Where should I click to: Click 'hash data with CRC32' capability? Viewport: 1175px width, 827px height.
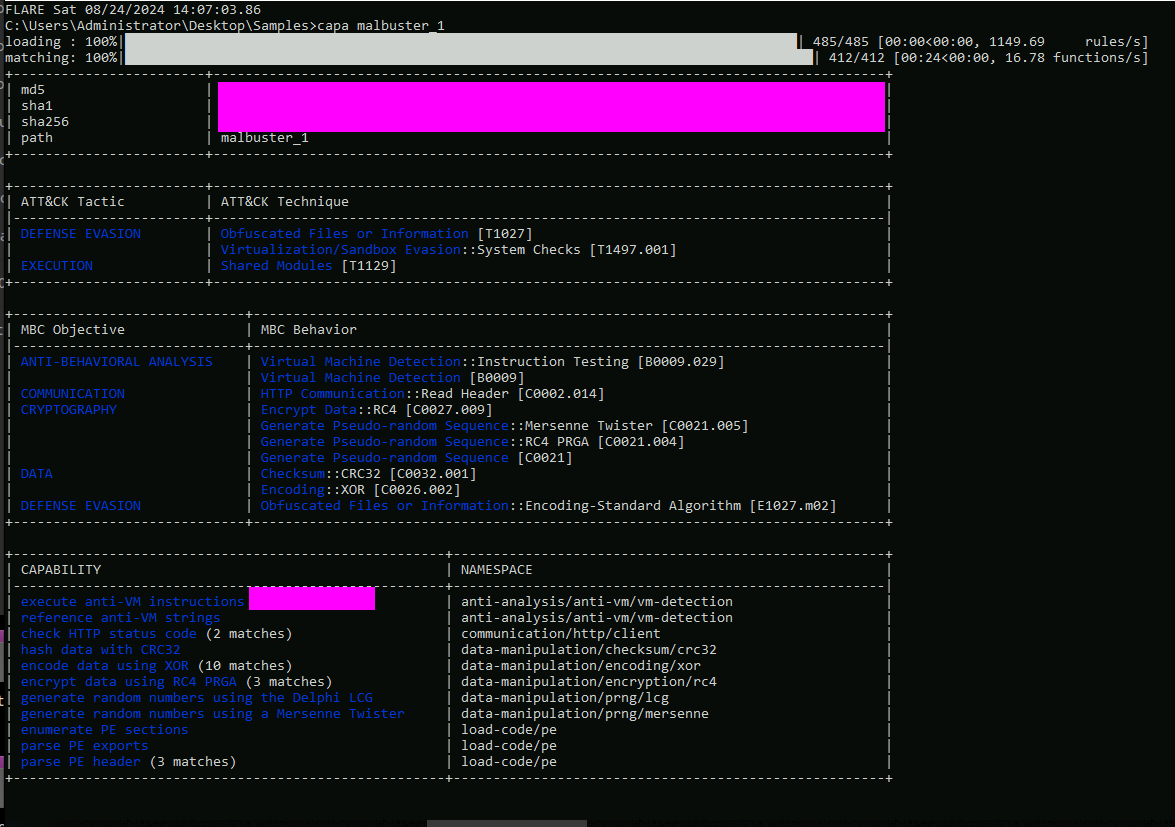100,649
